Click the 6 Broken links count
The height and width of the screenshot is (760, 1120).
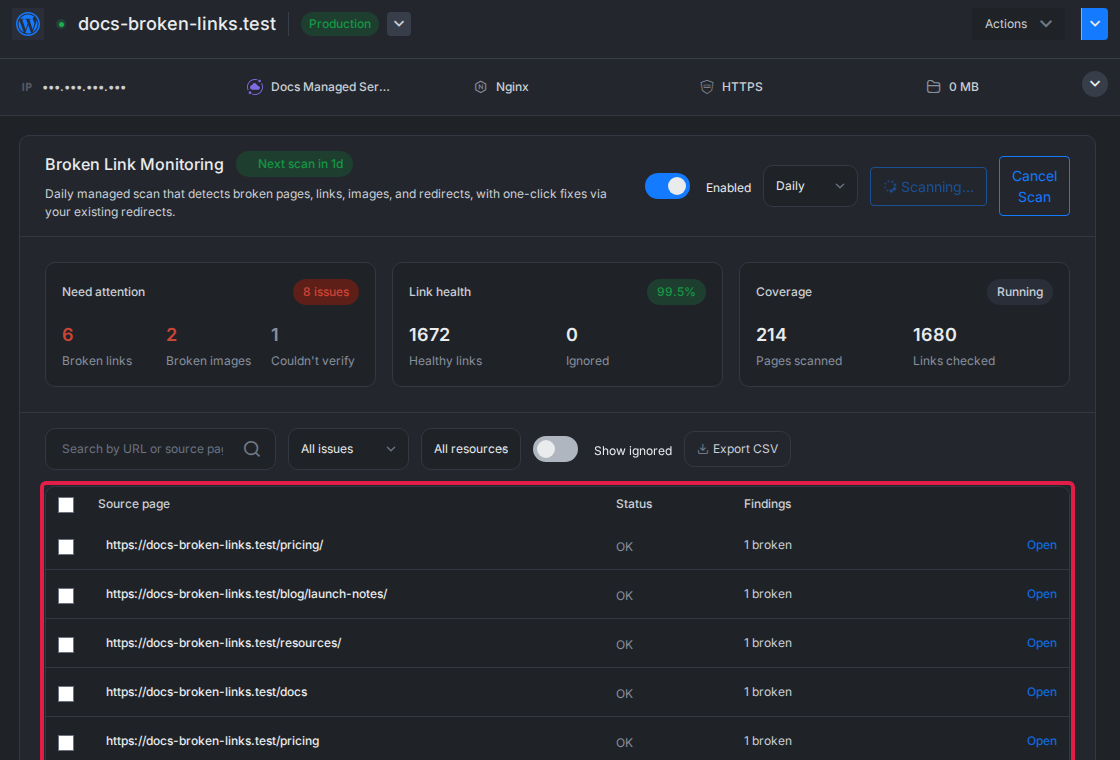68,334
